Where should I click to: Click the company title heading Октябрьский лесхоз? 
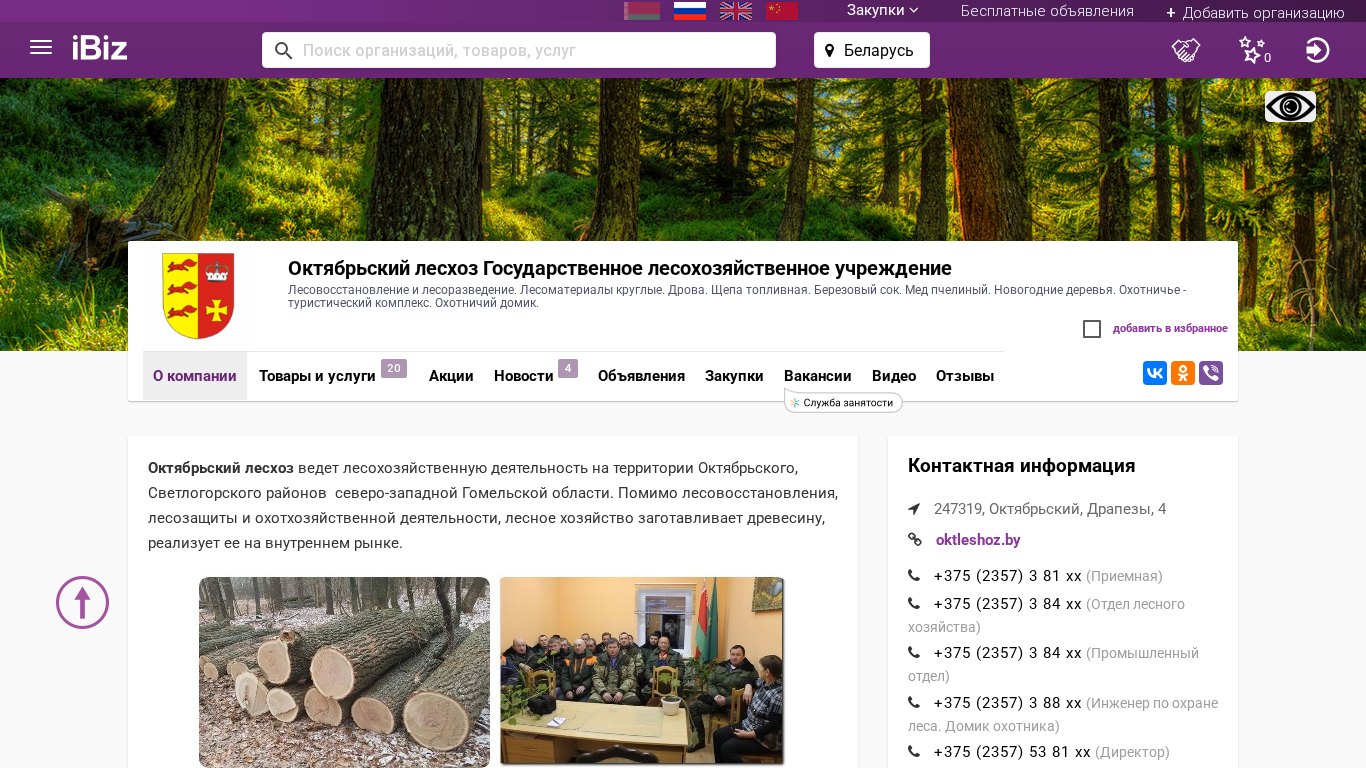click(620, 268)
